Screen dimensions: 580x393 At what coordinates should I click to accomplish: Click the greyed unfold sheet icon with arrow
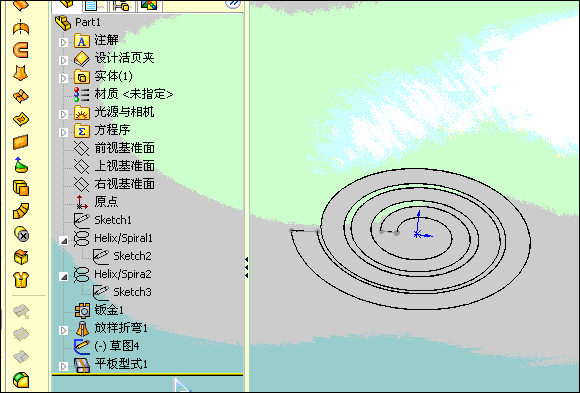tap(21, 312)
